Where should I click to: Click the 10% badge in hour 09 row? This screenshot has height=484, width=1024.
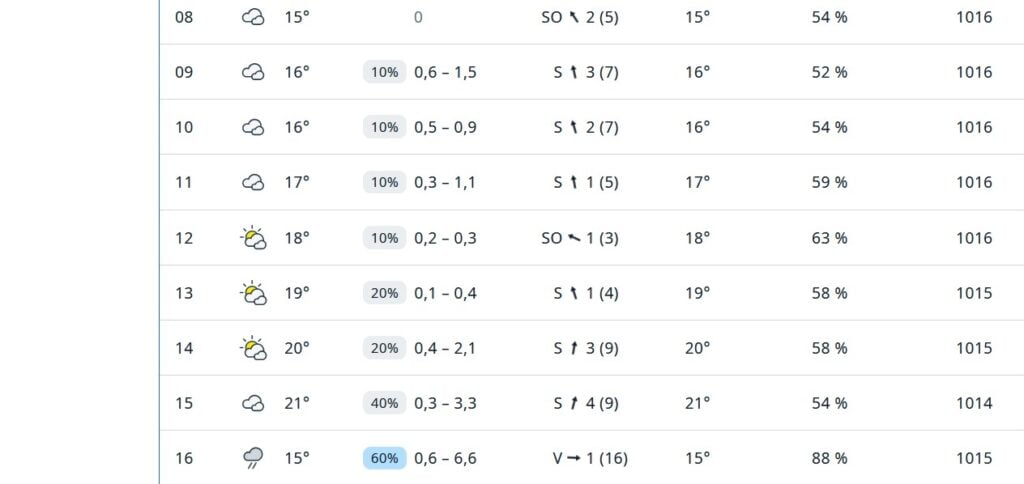pyautogui.click(x=385, y=72)
